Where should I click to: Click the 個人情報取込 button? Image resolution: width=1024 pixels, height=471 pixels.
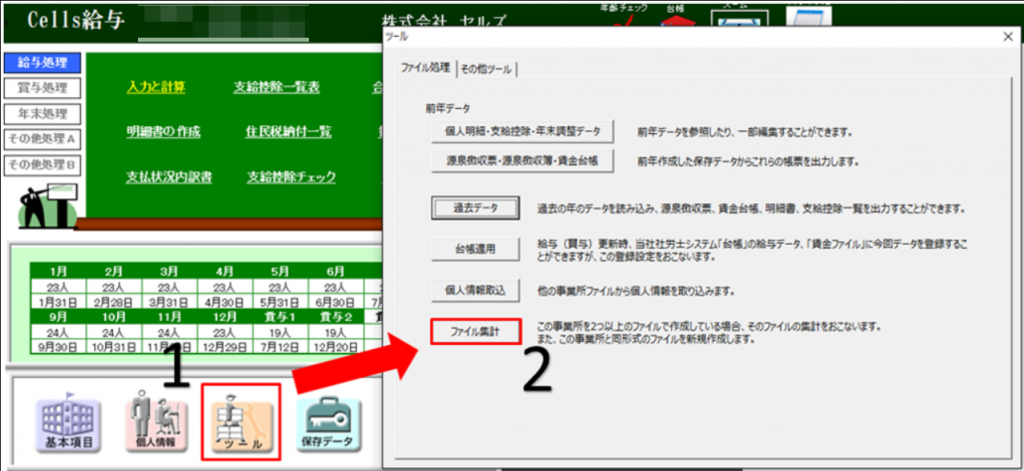pyautogui.click(x=475, y=290)
